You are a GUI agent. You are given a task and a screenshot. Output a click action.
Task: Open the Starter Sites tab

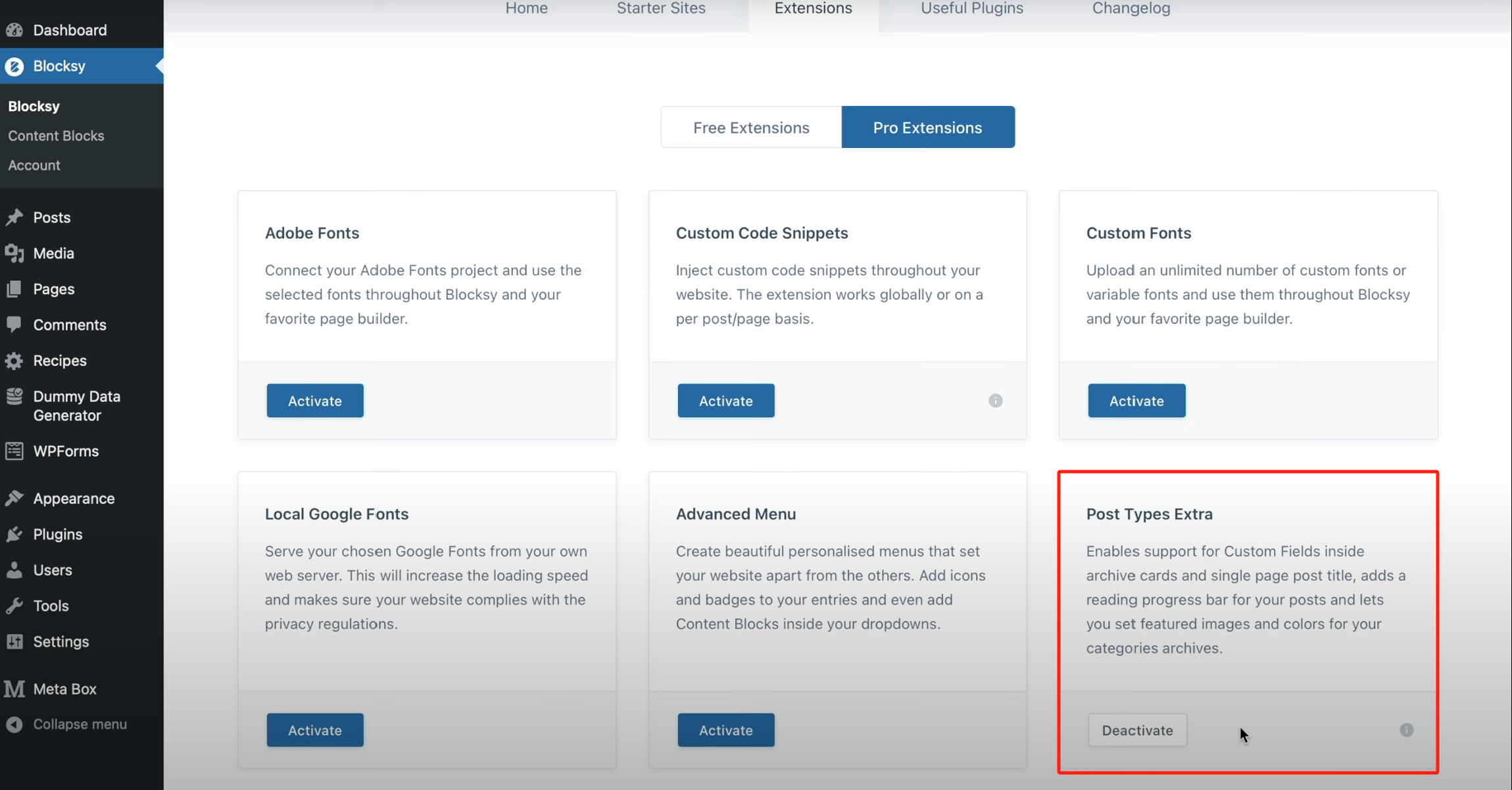click(x=660, y=9)
